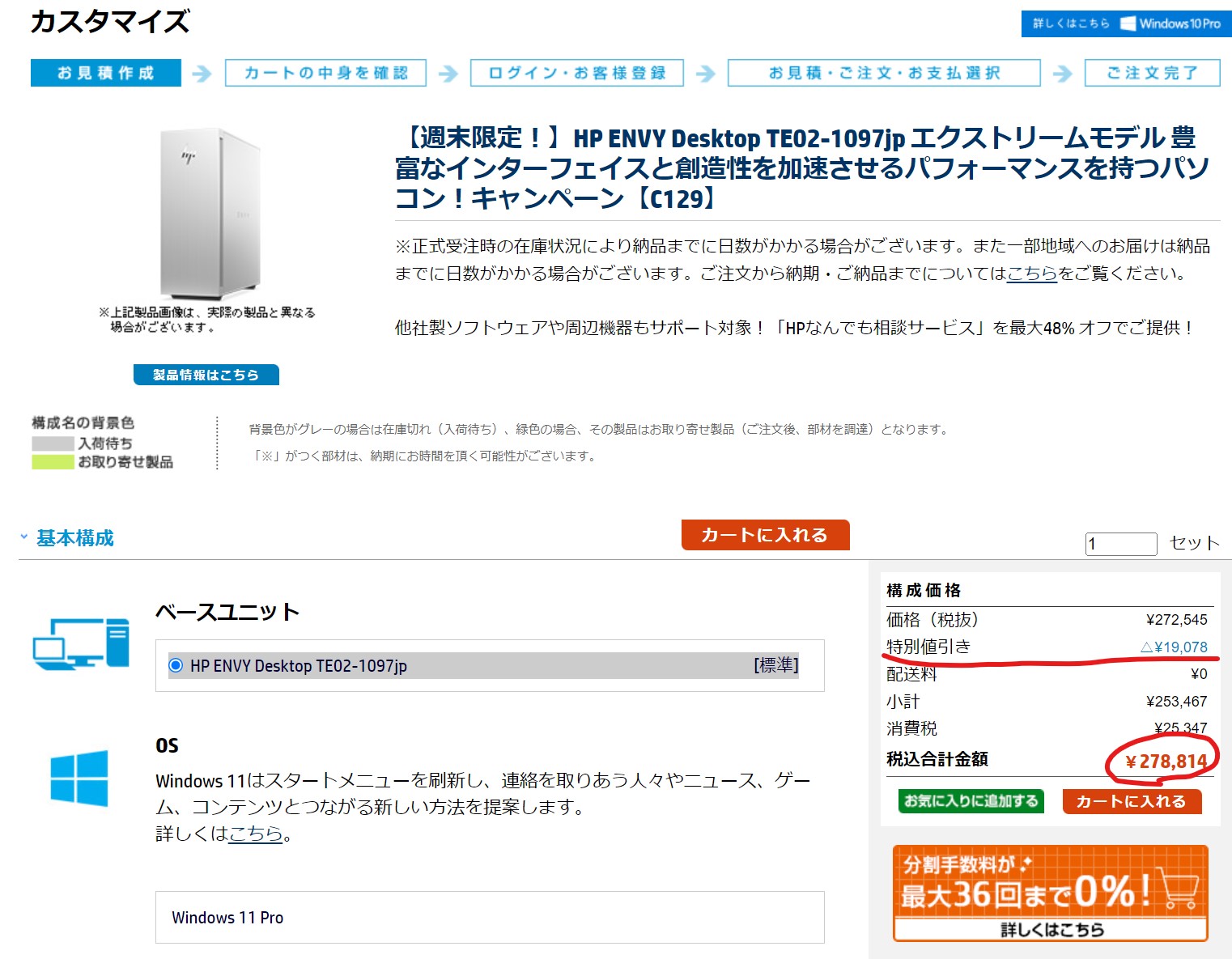Select the Windows 11 Pro option row
The width and height of the screenshot is (1232, 959).
click(x=490, y=918)
